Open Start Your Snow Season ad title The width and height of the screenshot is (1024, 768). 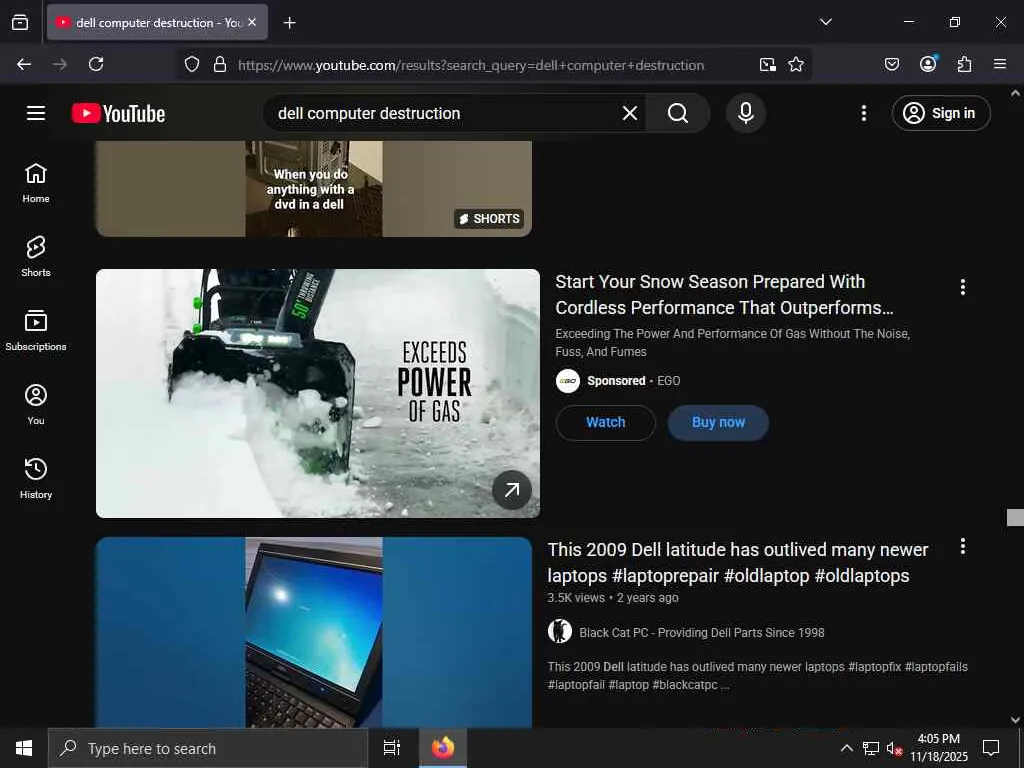click(x=724, y=295)
